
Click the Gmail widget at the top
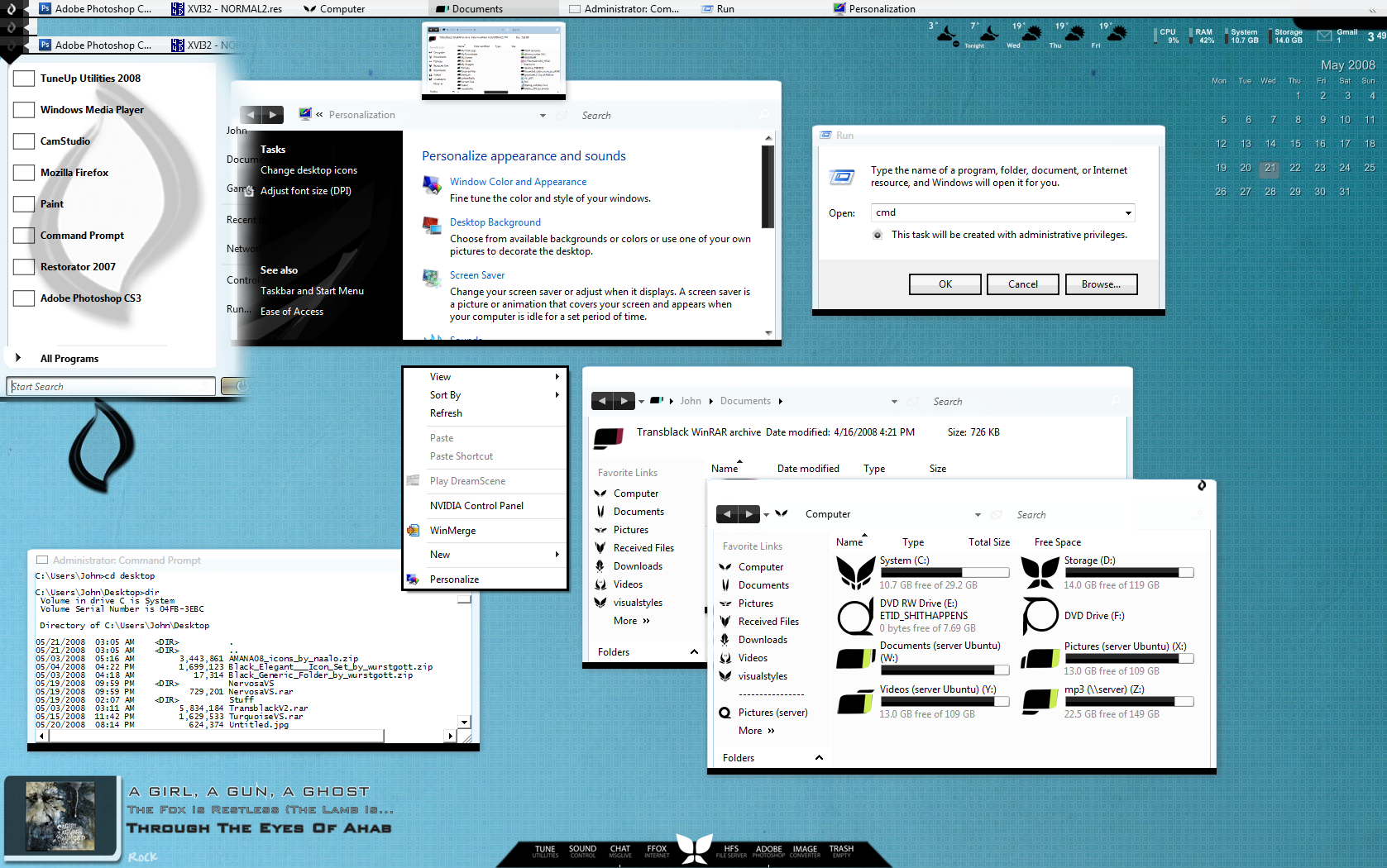click(1339, 36)
